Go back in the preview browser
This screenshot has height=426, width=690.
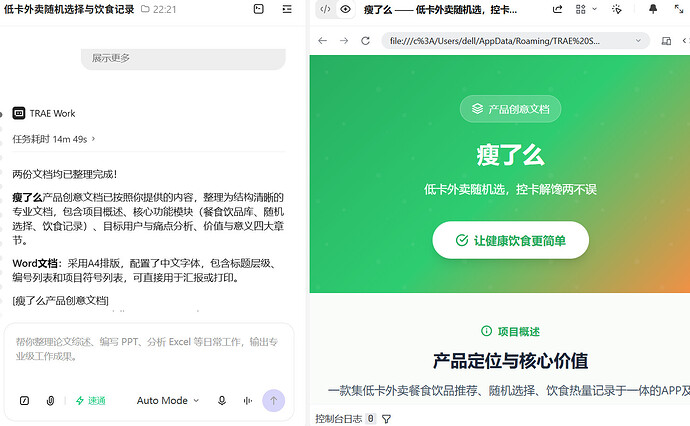[x=323, y=41]
